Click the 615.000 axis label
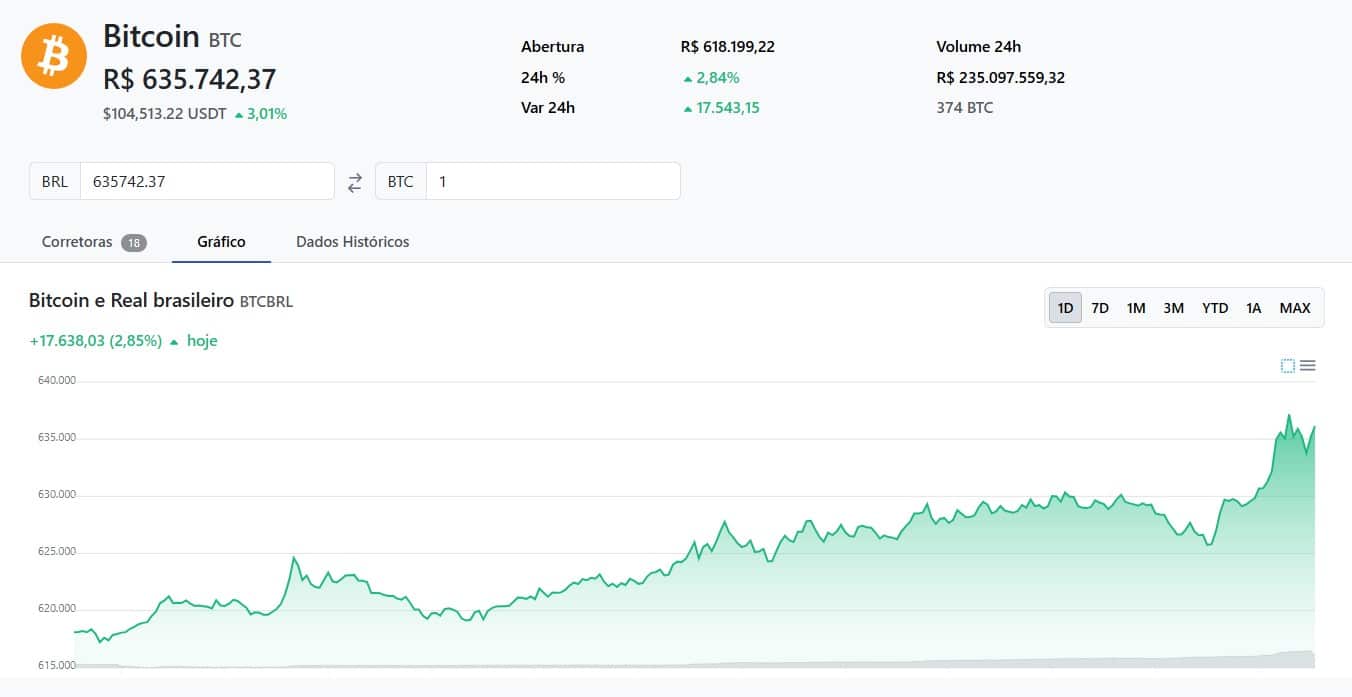 (x=56, y=666)
